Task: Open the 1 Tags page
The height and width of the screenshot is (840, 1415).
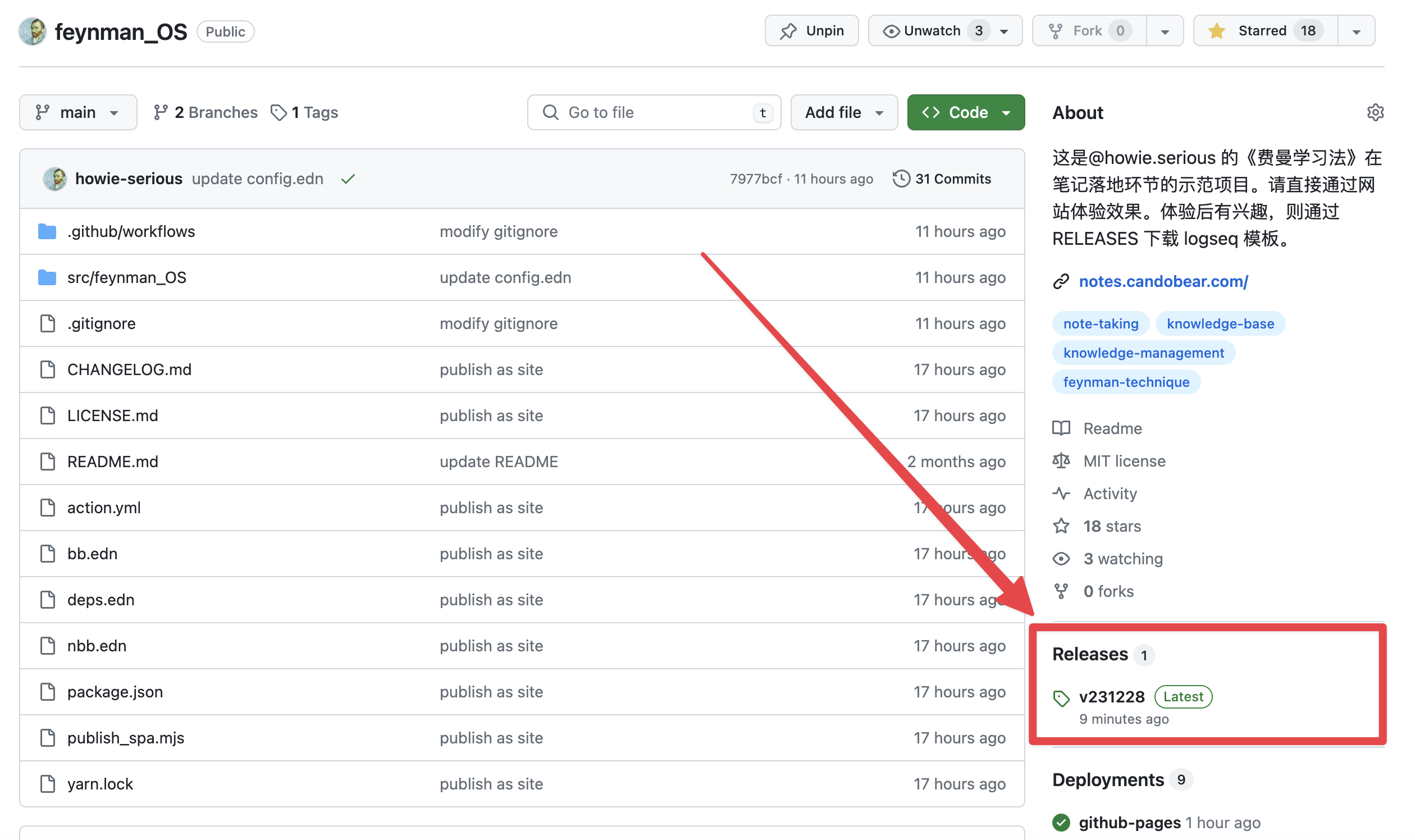Action: 304,112
